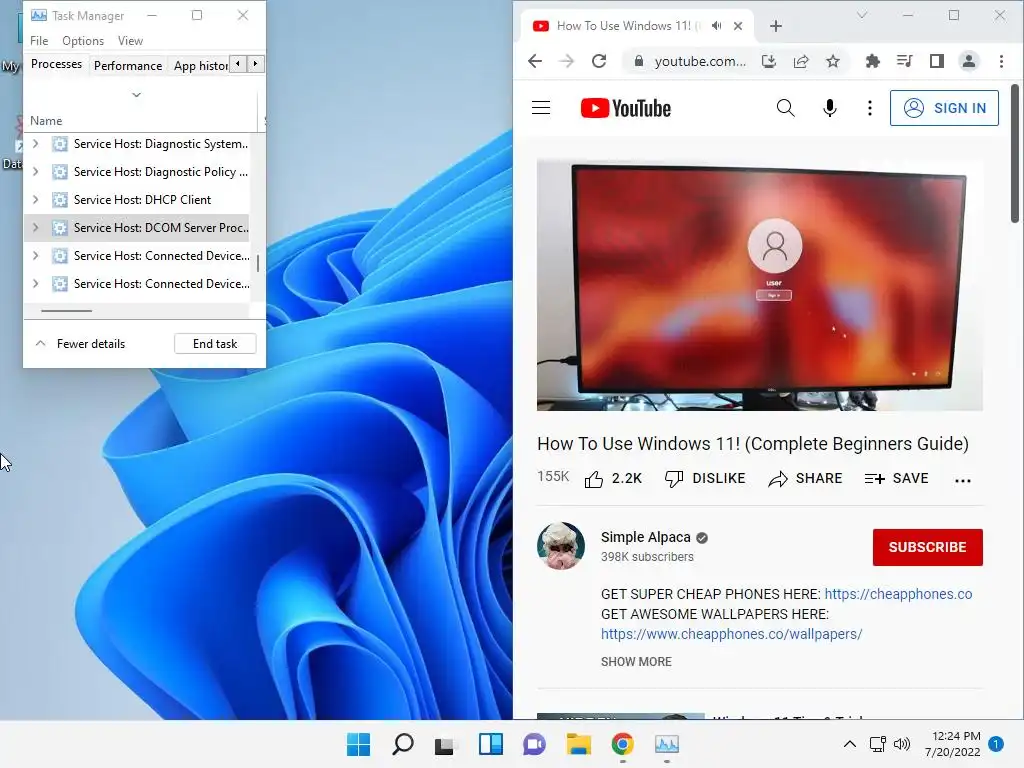
Task: Collapse Task Manager with Fewer details
Action: 80,344
